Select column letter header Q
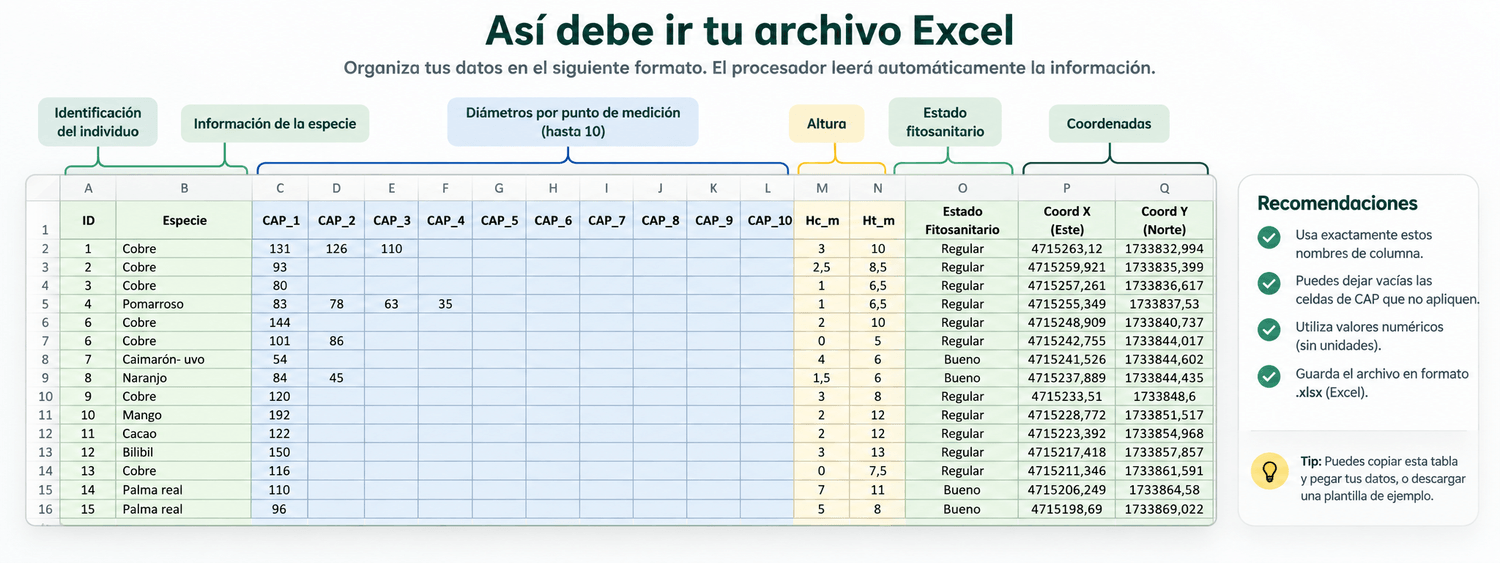This screenshot has height=563, width=1500. (1164, 188)
